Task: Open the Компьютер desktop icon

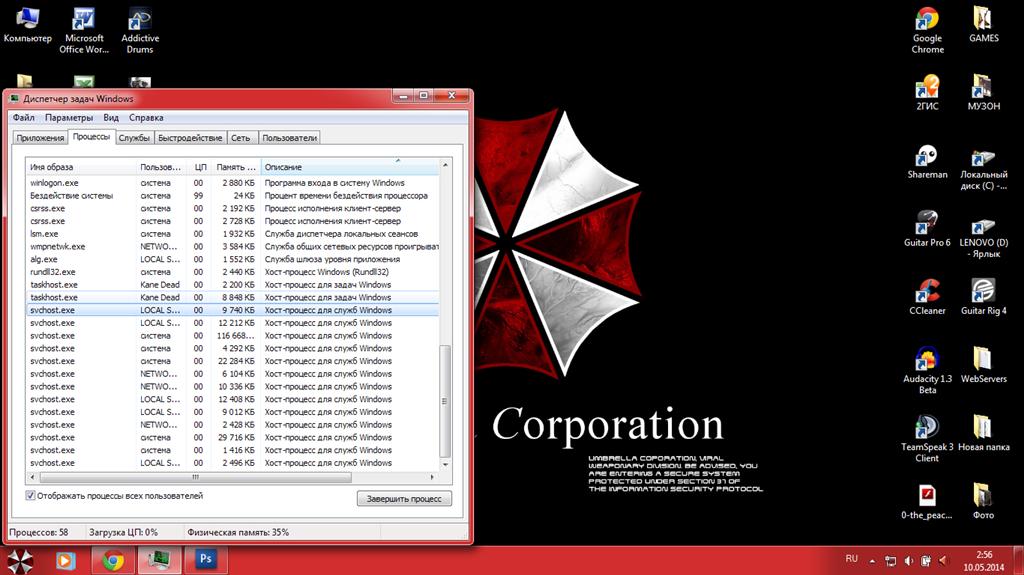Action: 27,26
